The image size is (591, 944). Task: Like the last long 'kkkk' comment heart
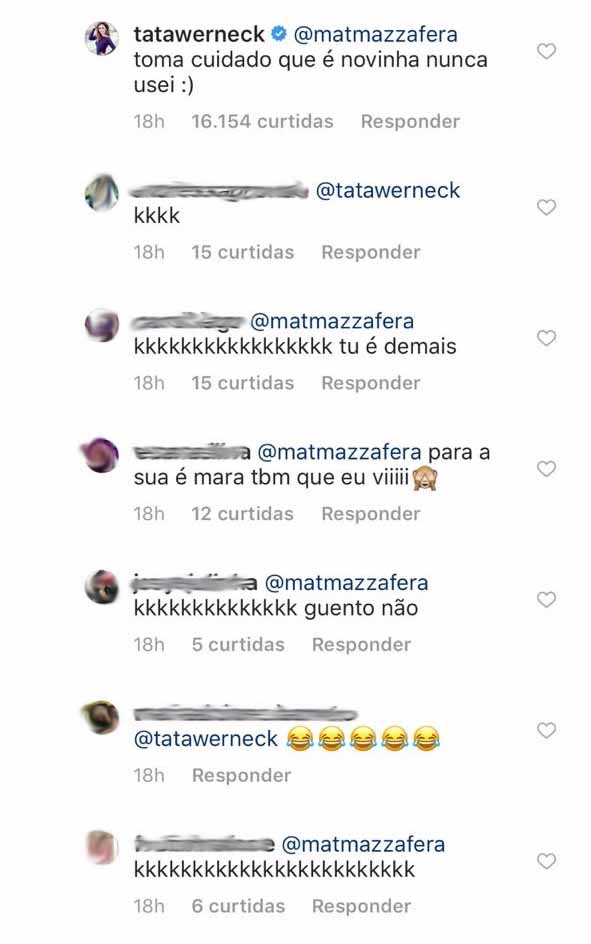point(546,861)
